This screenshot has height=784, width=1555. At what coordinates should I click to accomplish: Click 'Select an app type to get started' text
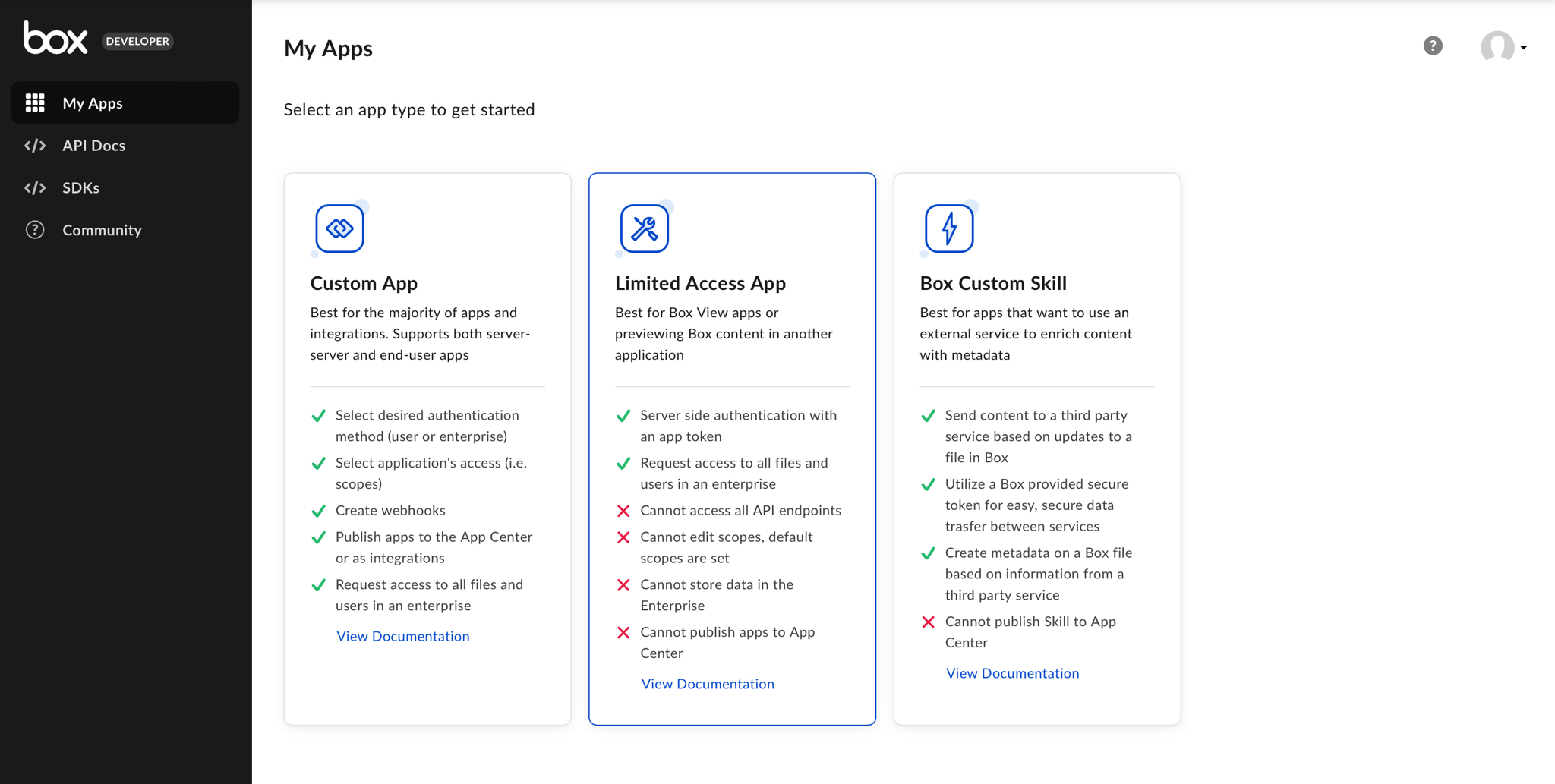[409, 109]
